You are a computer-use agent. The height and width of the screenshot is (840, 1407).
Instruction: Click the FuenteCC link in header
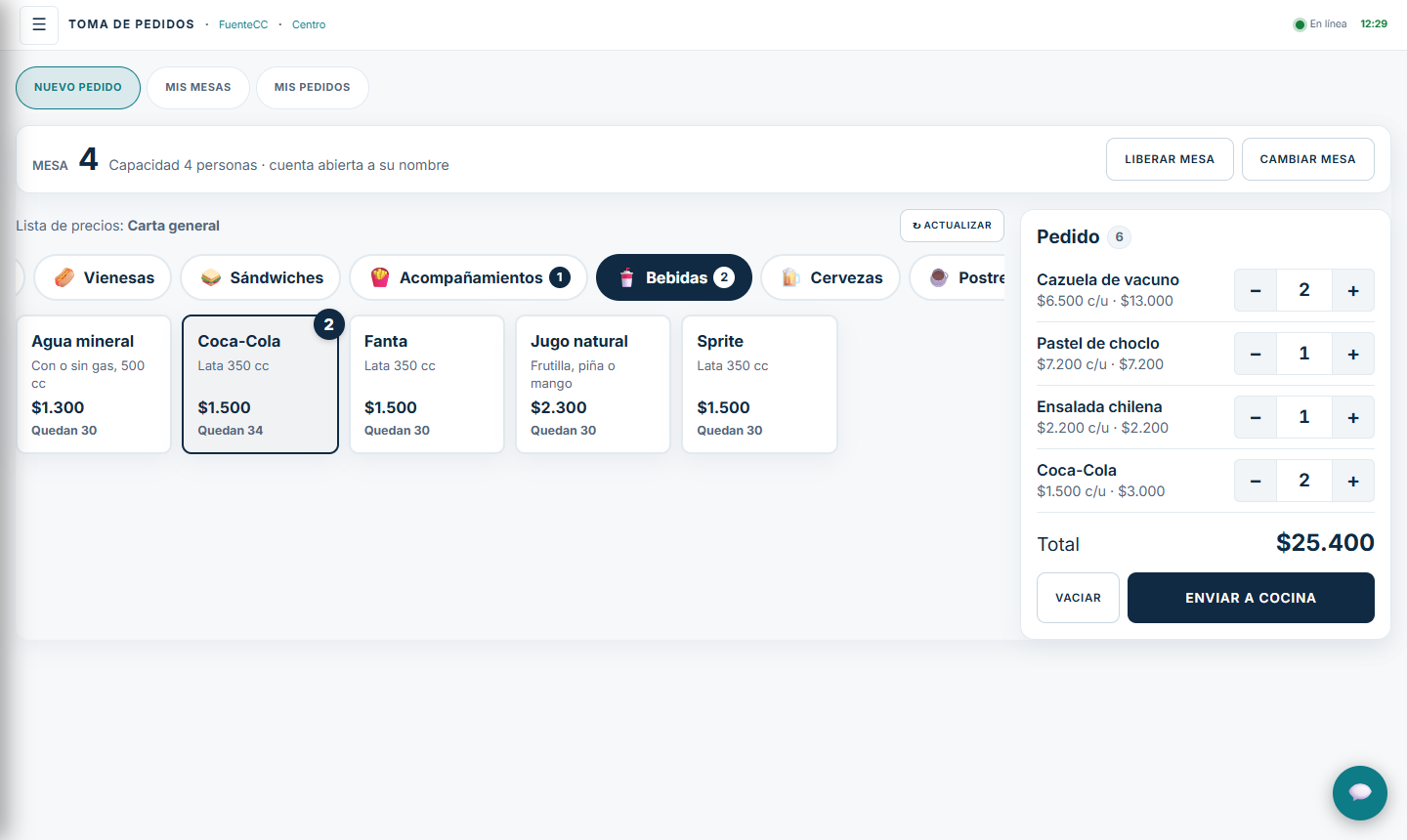[x=243, y=24]
